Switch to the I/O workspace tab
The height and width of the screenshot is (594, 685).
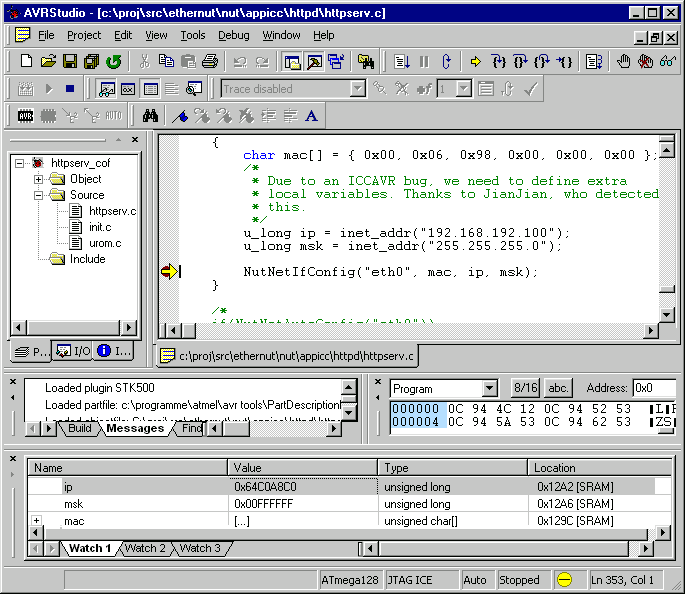click(x=73, y=351)
